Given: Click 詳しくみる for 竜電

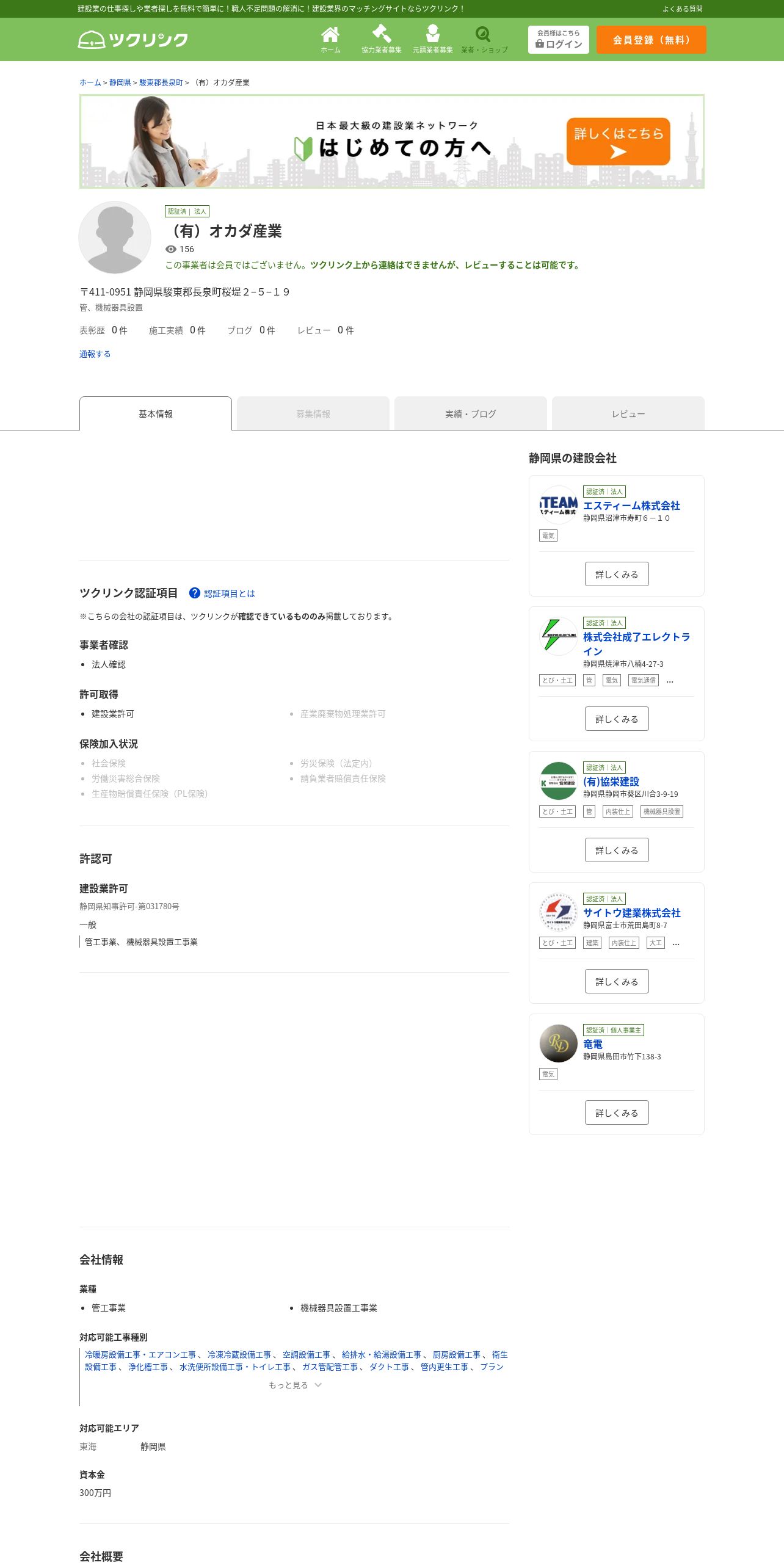Looking at the screenshot, I should [617, 1112].
